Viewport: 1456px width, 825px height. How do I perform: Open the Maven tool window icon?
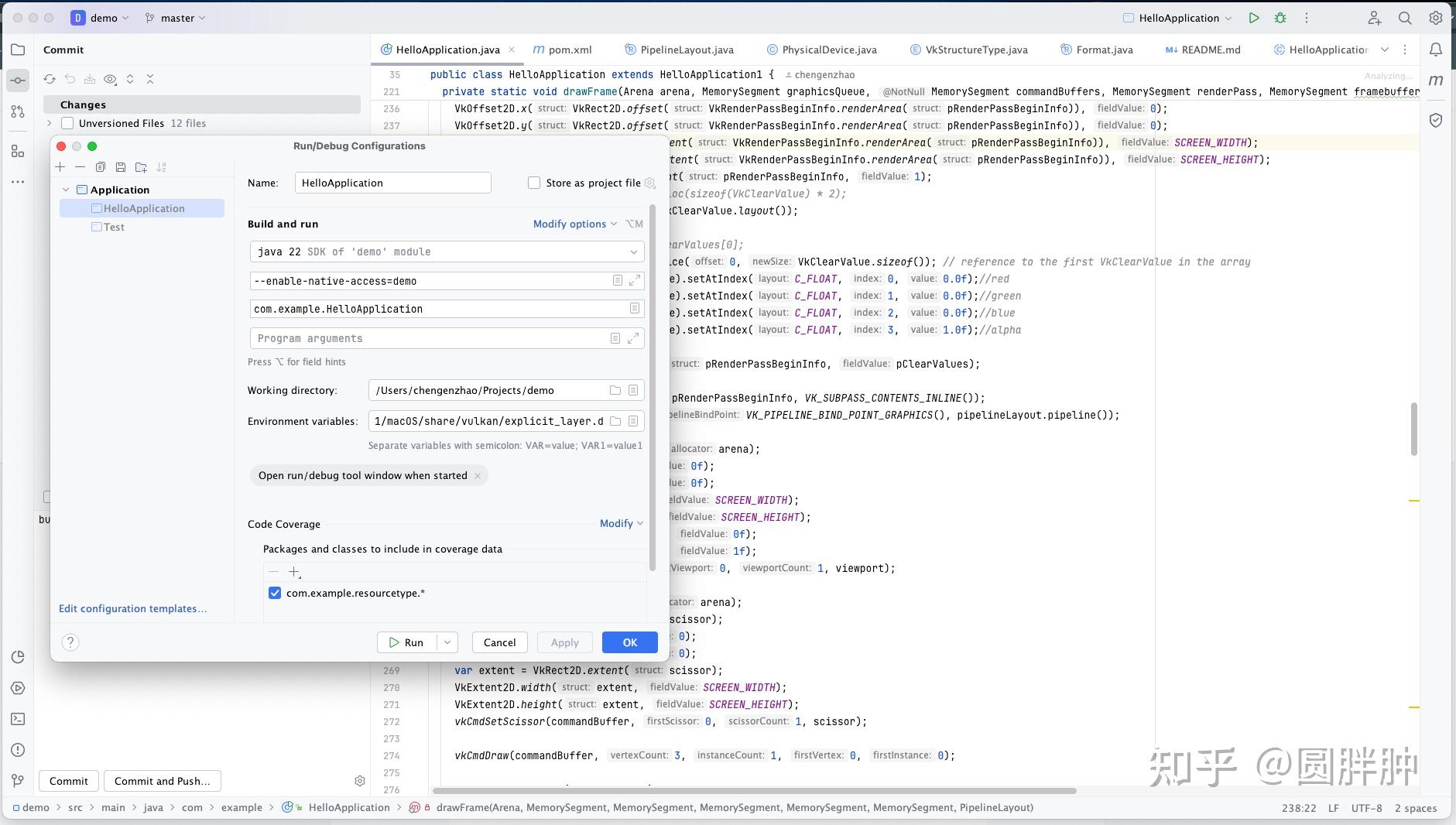(1435, 80)
